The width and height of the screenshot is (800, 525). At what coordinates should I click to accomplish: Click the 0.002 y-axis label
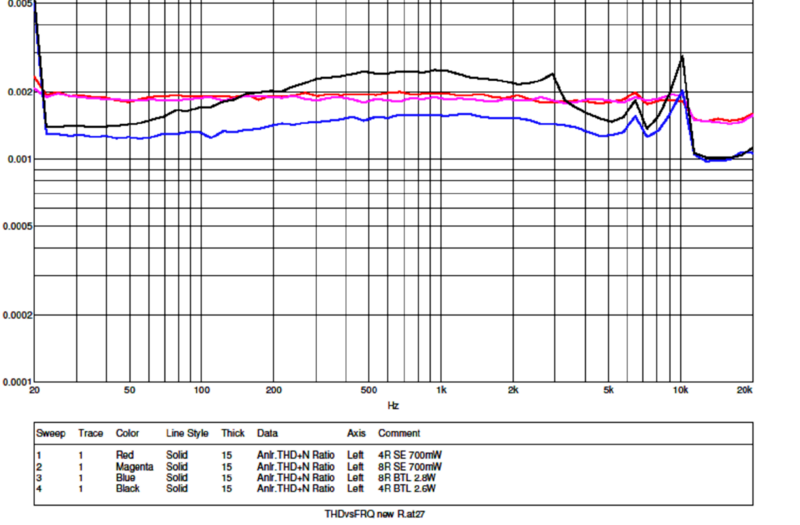point(18,92)
